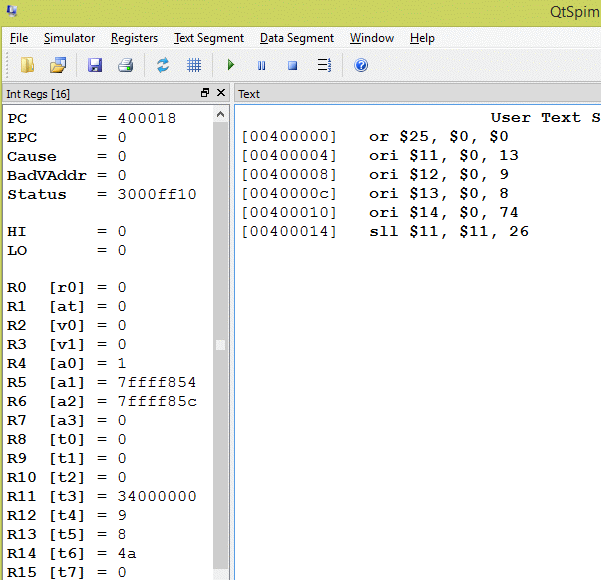Float the Int Regs panel

click(x=205, y=93)
